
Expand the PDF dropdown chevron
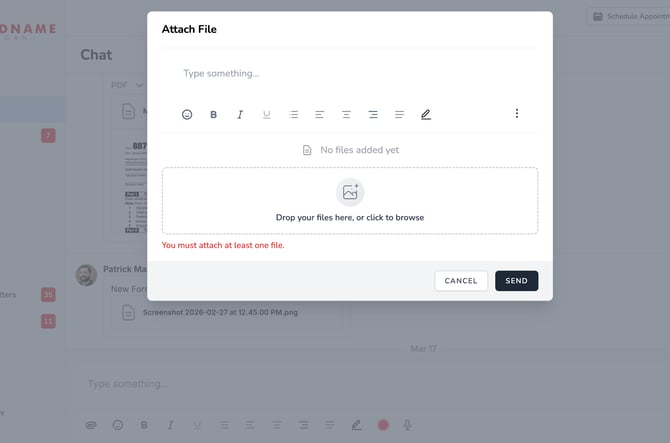pos(140,85)
